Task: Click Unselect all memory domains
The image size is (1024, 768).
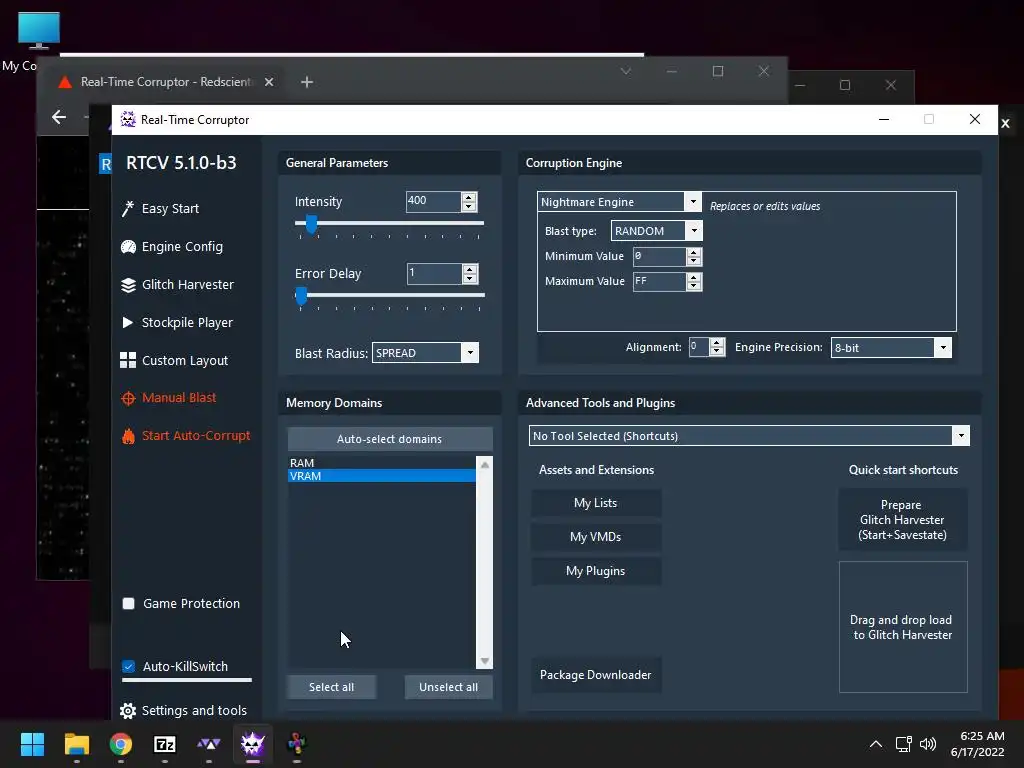Action: (448, 687)
